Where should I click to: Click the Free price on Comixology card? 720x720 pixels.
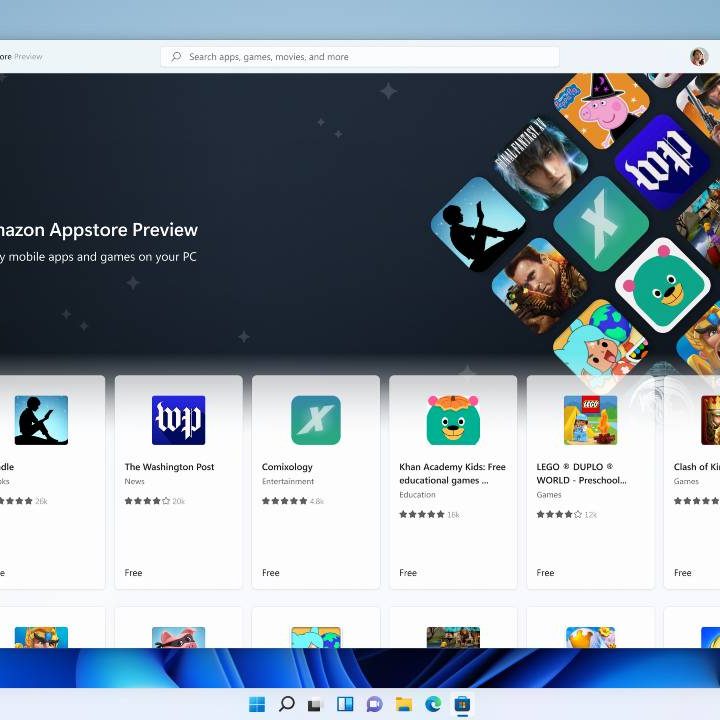(270, 573)
